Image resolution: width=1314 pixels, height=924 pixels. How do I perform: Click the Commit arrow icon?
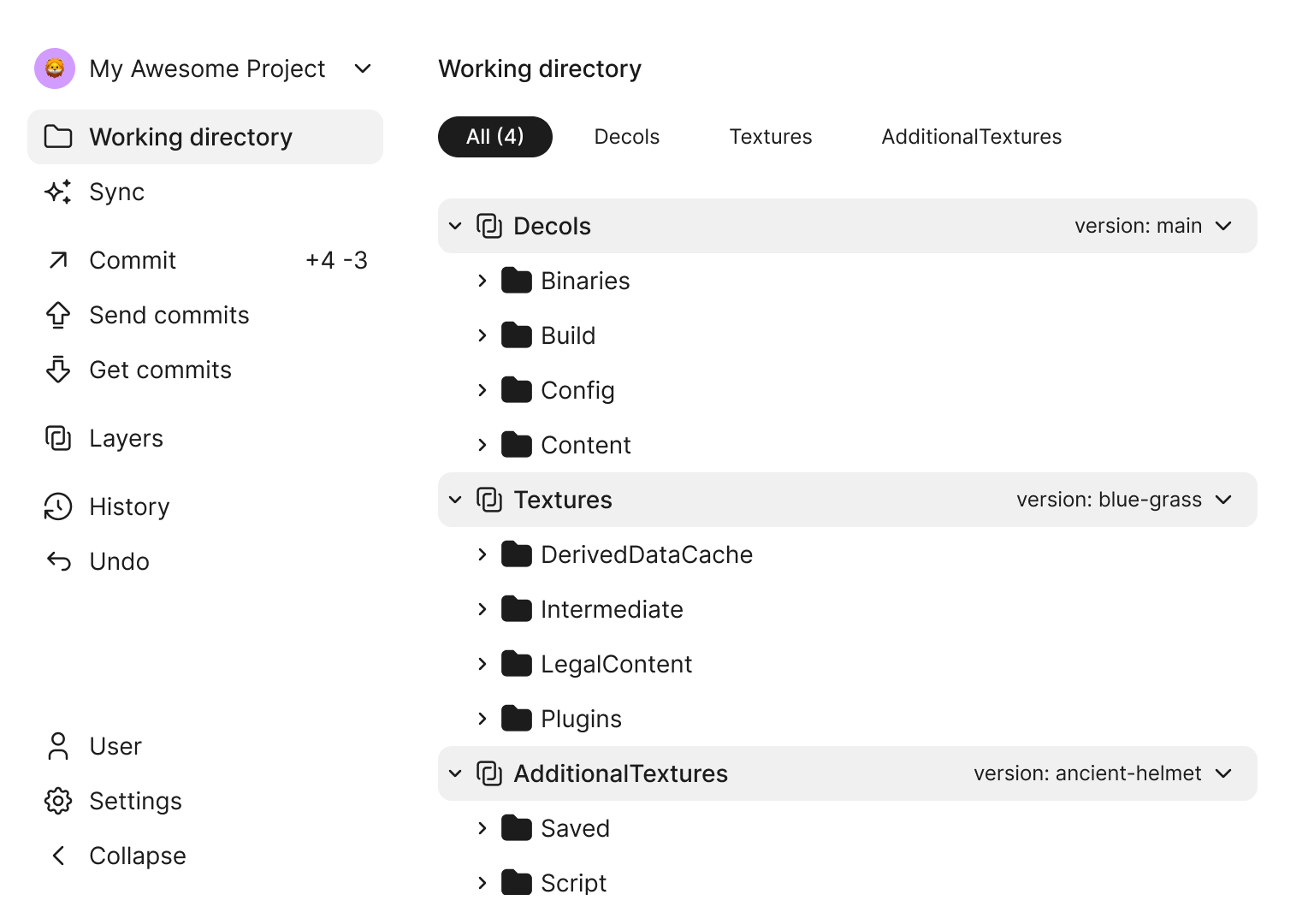click(57, 260)
